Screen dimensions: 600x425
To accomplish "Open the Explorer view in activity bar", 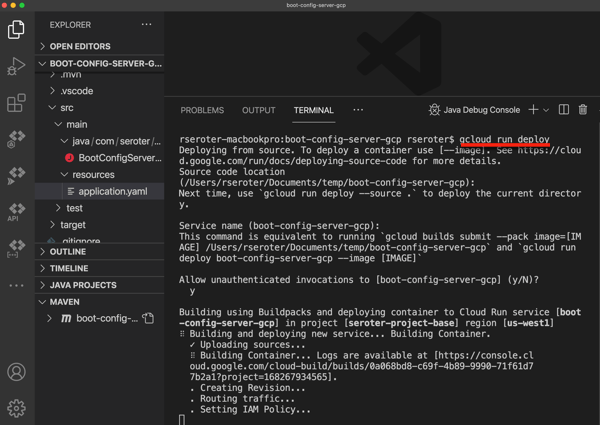I will tap(16, 29).
